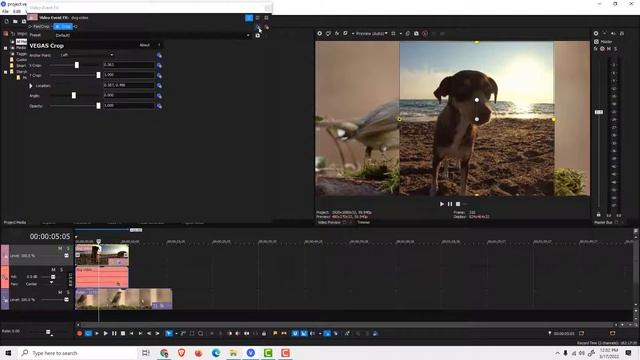Save the current preset icon

(258, 36)
